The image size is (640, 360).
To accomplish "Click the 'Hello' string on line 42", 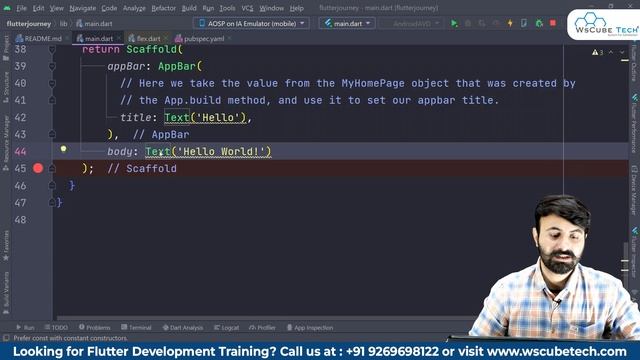I will pos(218,118).
